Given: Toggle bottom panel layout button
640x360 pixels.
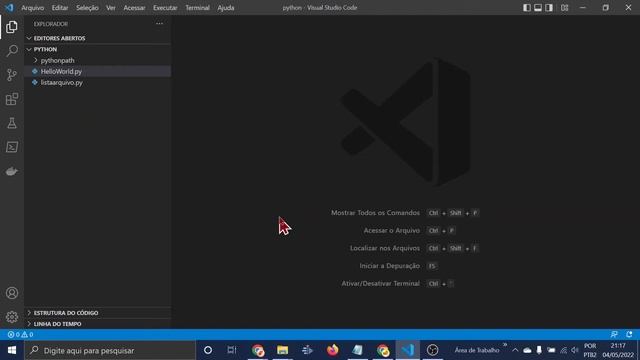Looking at the screenshot, I should [x=538, y=8].
